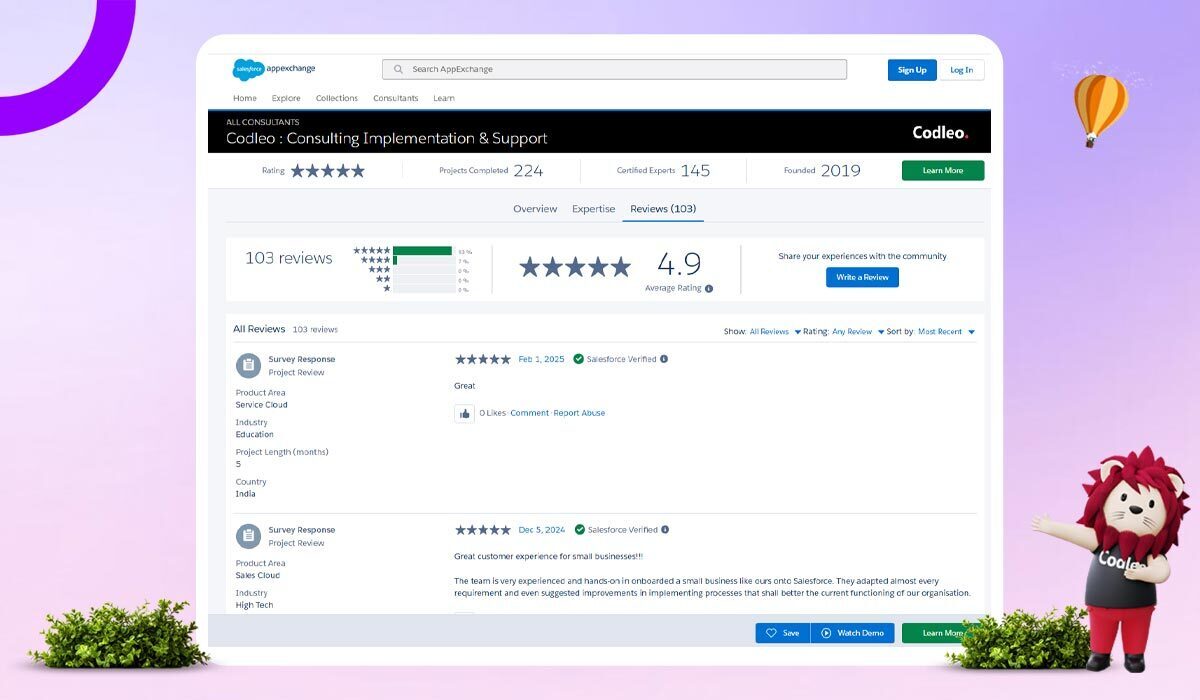The image size is (1200, 700).
Task: Click star rating of Dec 5, 2024 review
Action: [x=483, y=530]
